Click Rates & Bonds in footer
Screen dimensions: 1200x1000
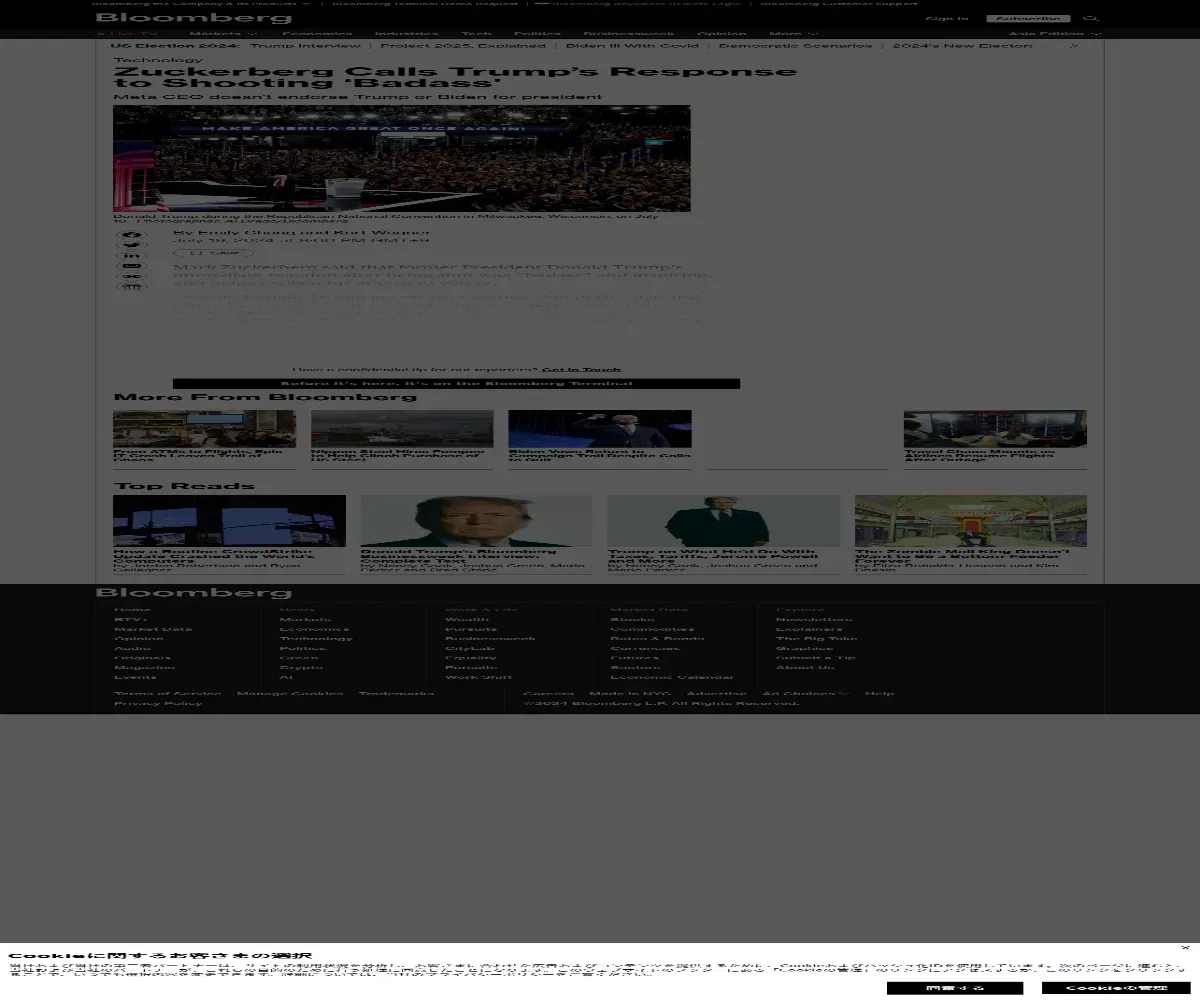pyautogui.click(x=657, y=639)
